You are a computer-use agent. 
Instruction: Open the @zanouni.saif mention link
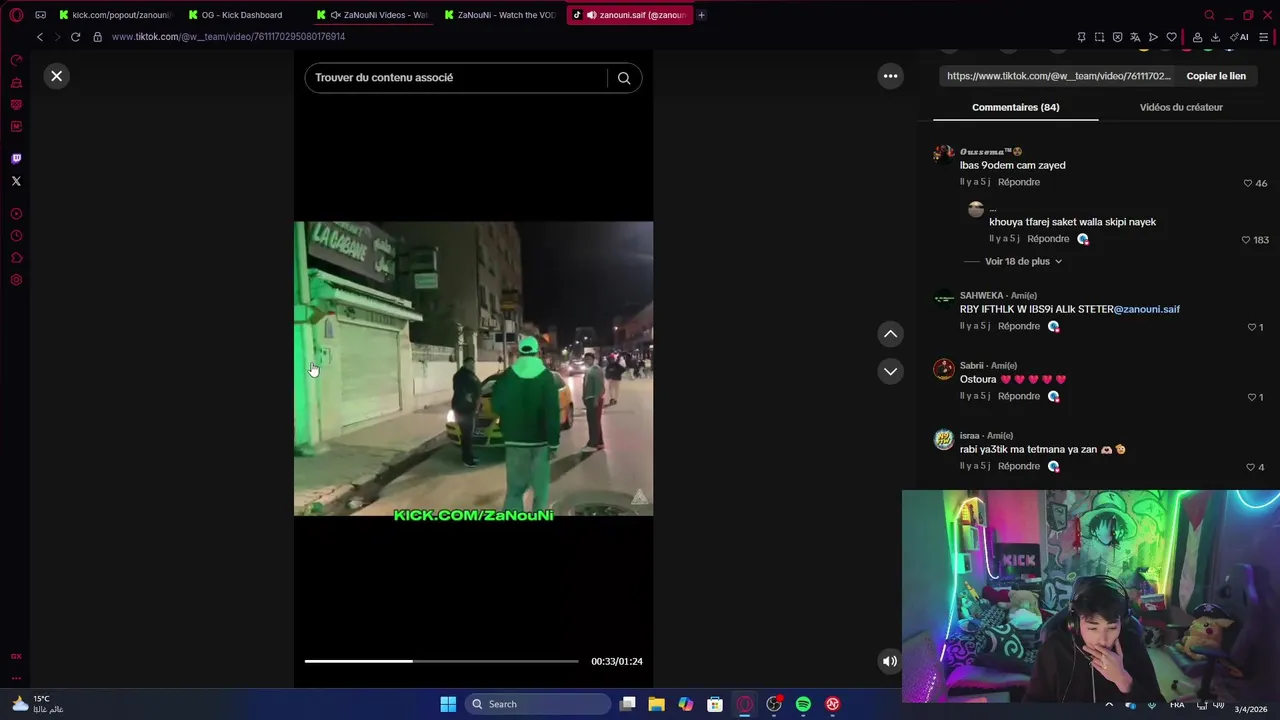(x=1147, y=309)
